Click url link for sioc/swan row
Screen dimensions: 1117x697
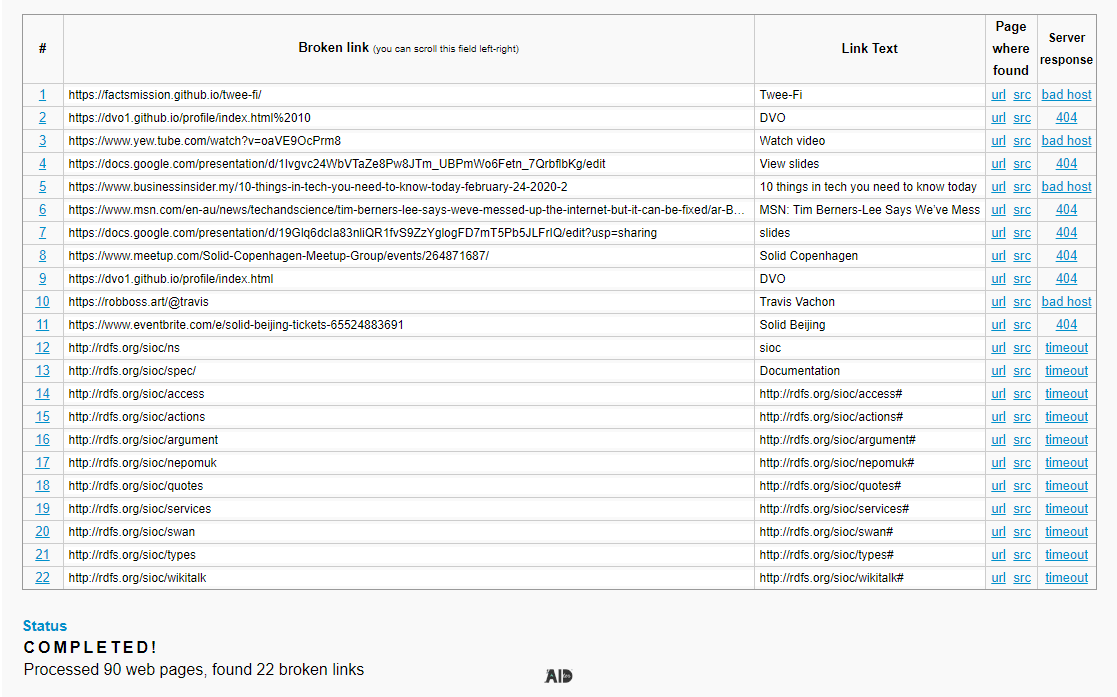(x=999, y=532)
